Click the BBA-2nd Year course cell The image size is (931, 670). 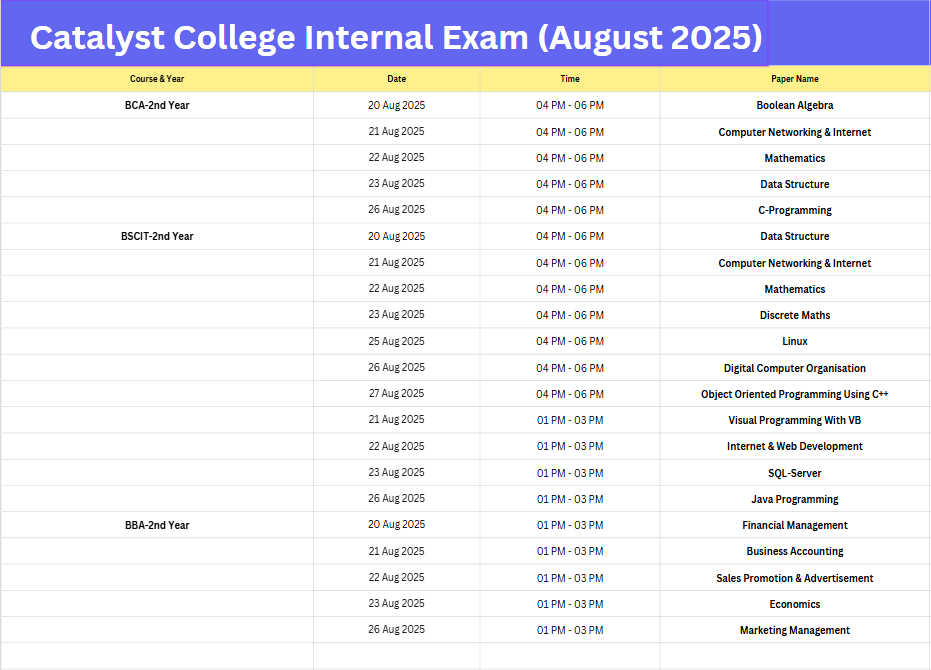[x=157, y=525]
